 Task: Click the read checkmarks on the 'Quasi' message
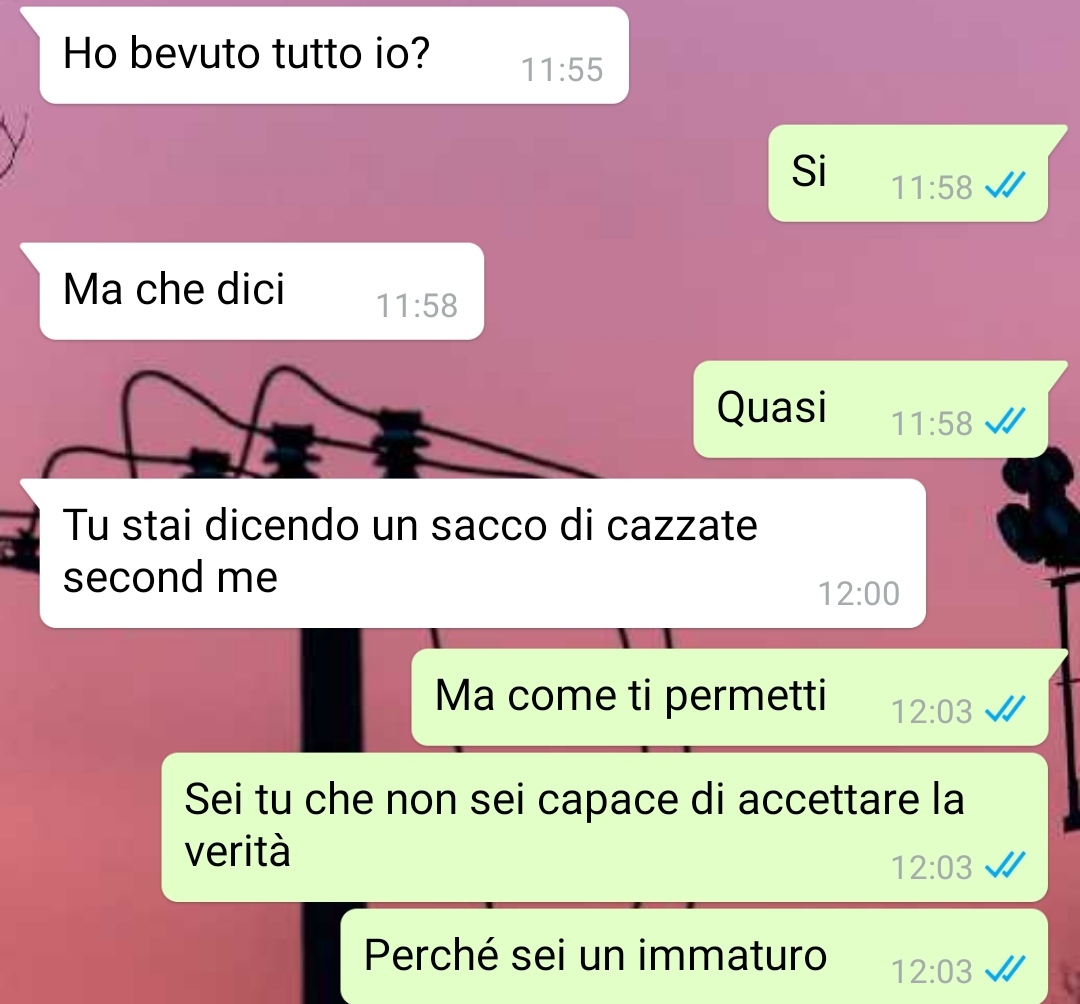click(1005, 421)
